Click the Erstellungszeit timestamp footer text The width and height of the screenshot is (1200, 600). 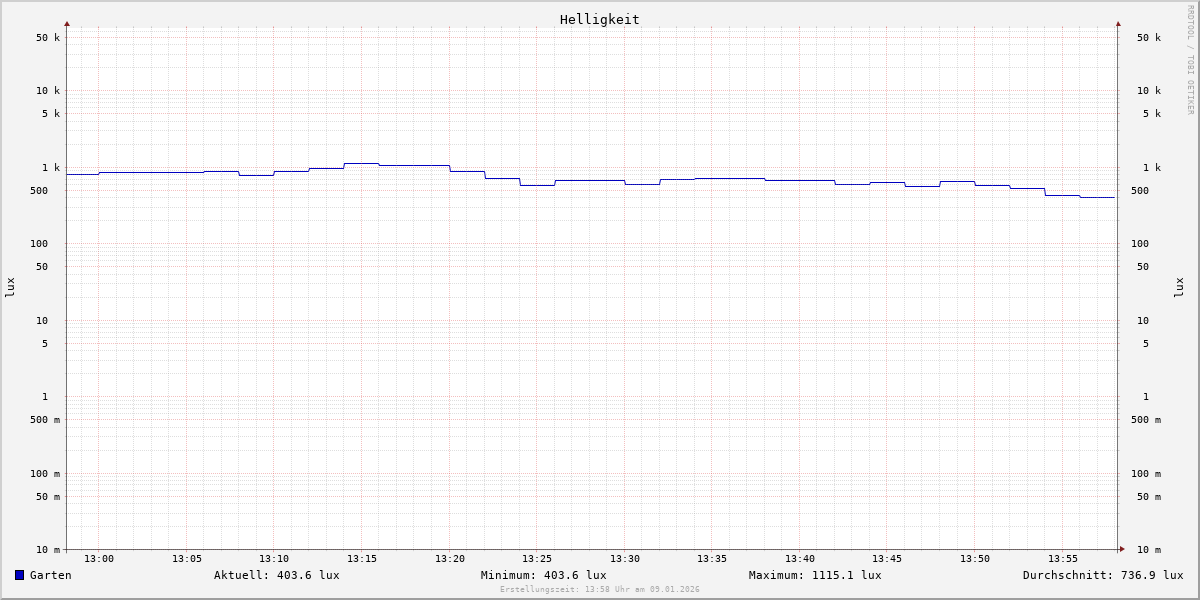pyautogui.click(x=600, y=590)
